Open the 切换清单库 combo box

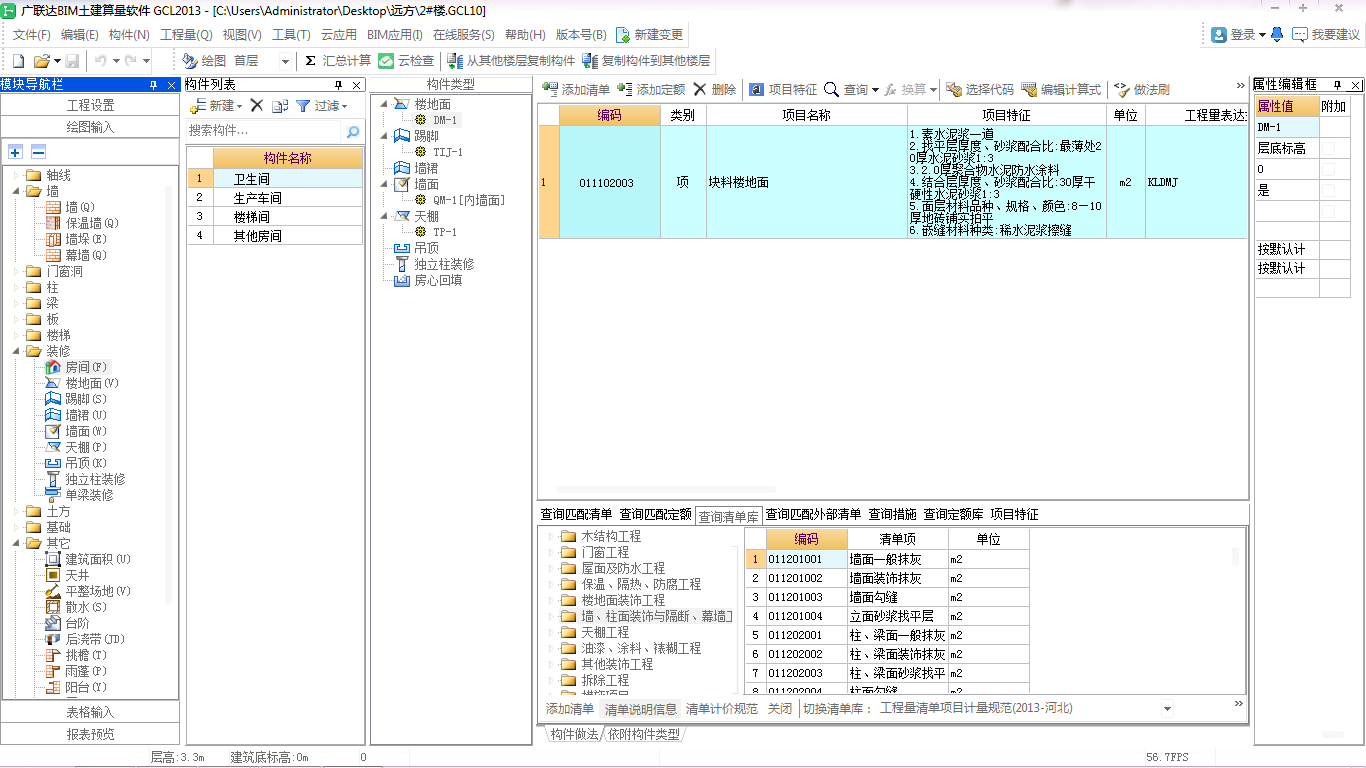tap(1167, 708)
